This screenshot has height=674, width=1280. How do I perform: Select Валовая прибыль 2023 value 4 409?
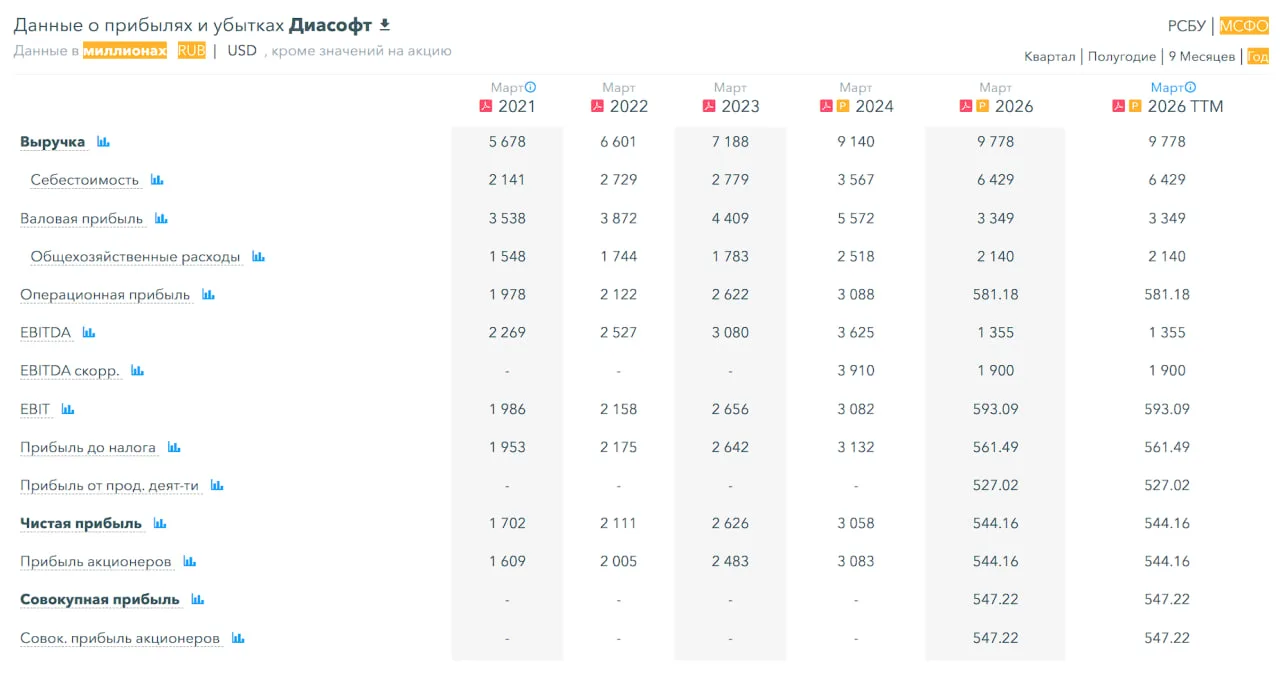[730, 218]
